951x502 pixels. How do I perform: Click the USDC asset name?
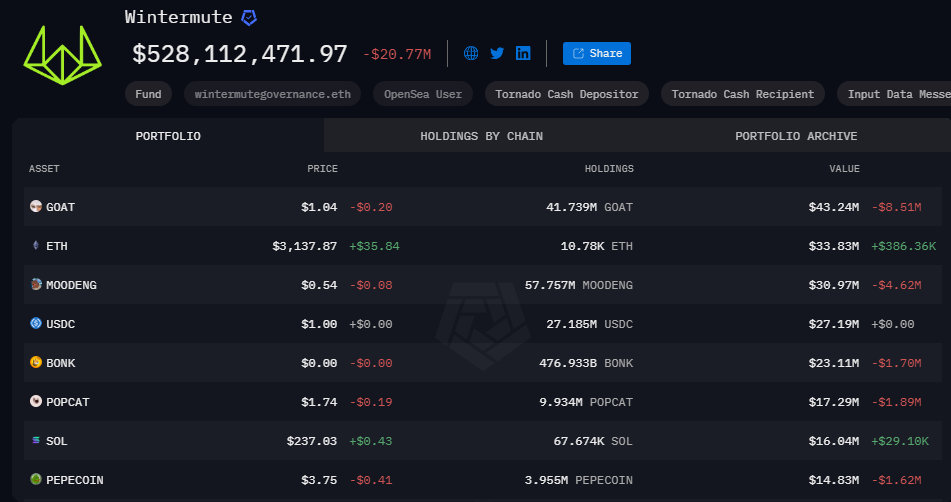pos(61,324)
